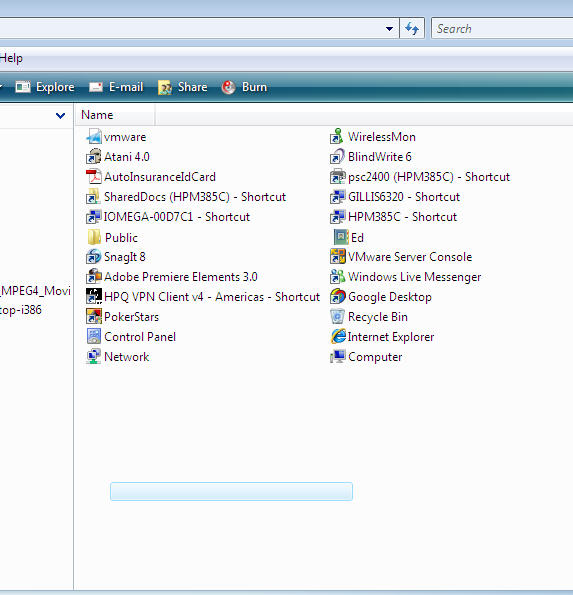Select the Recycle Bin icon
The width and height of the screenshot is (573, 595).
(337, 316)
